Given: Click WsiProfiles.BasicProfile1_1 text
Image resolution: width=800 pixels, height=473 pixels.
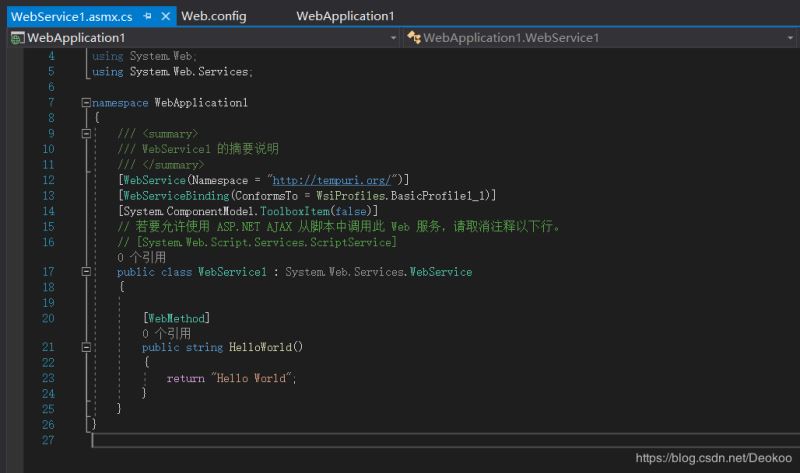Looking at the screenshot, I should click(x=403, y=195).
